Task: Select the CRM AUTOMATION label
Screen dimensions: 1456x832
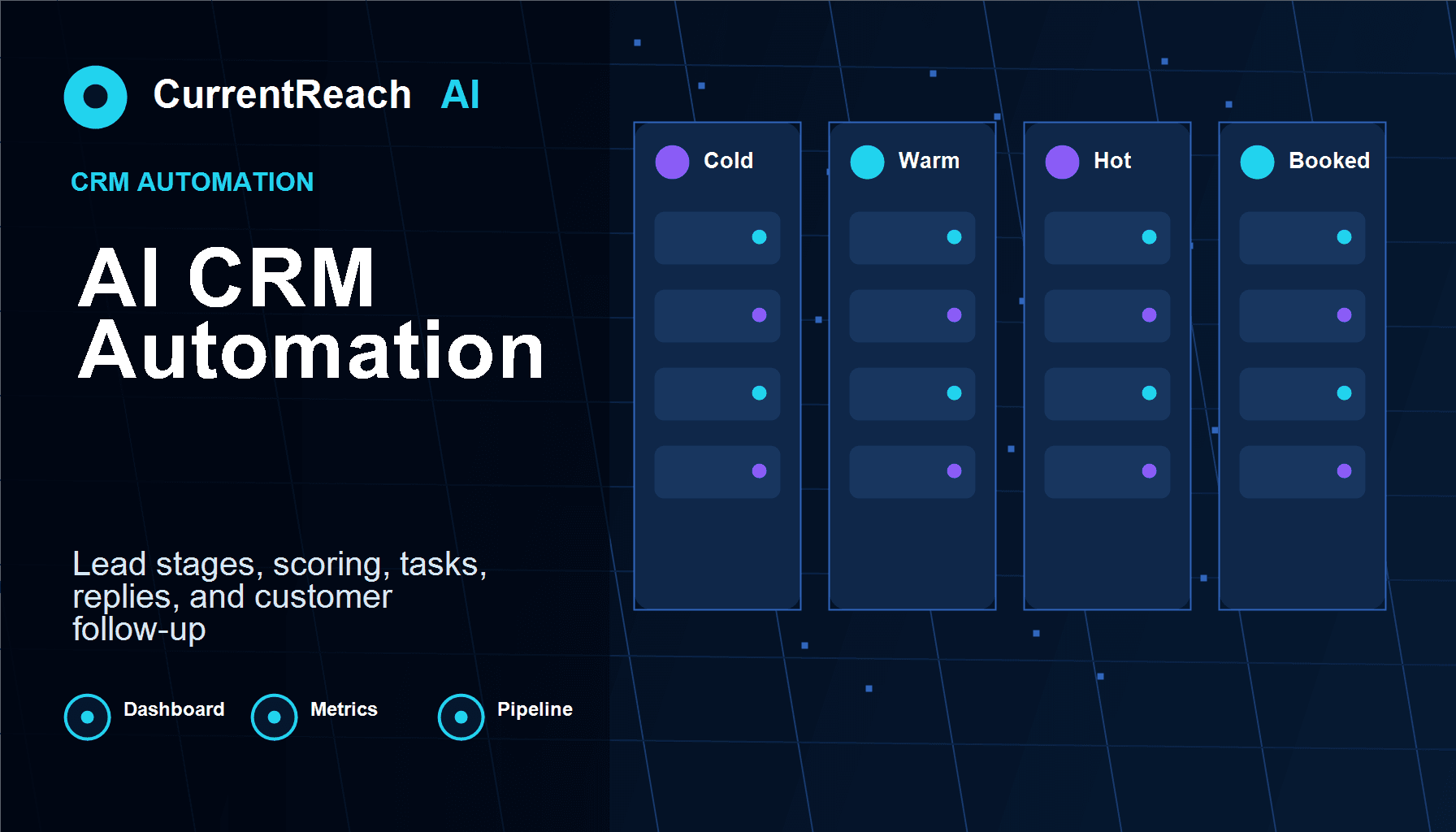Action: (192, 182)
